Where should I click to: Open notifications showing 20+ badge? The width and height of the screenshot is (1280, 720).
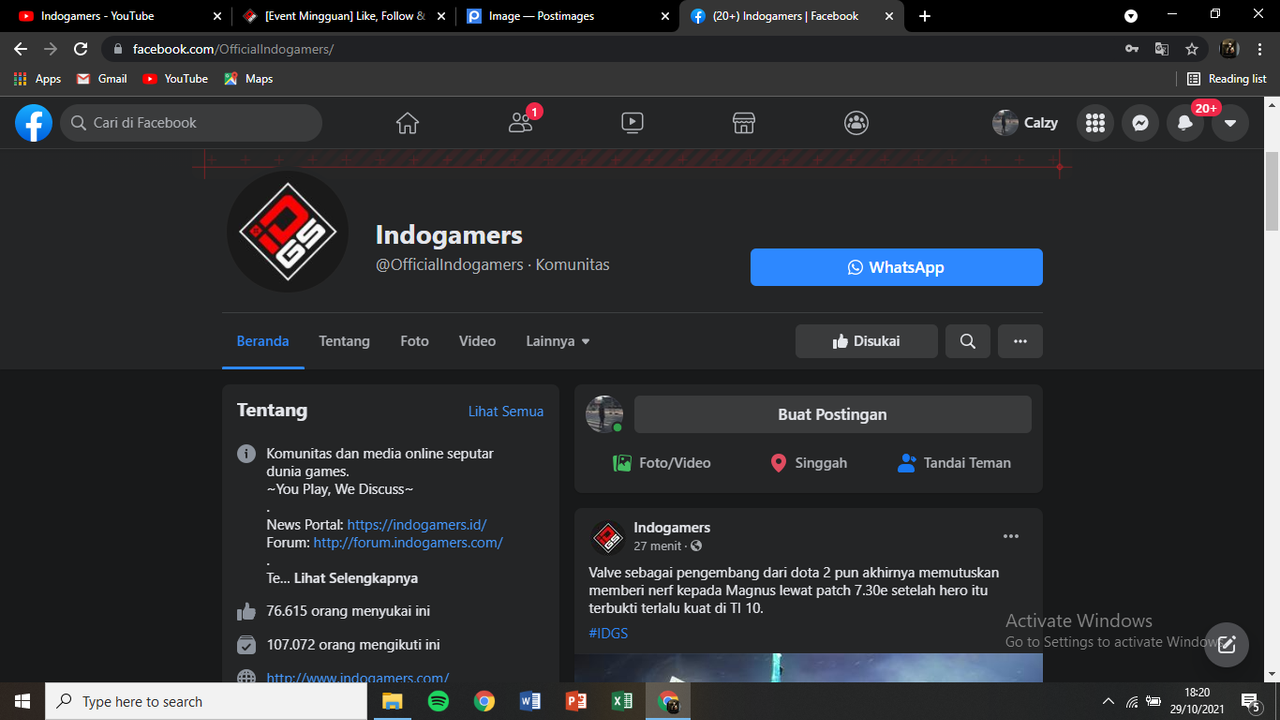pos(1185,122)
